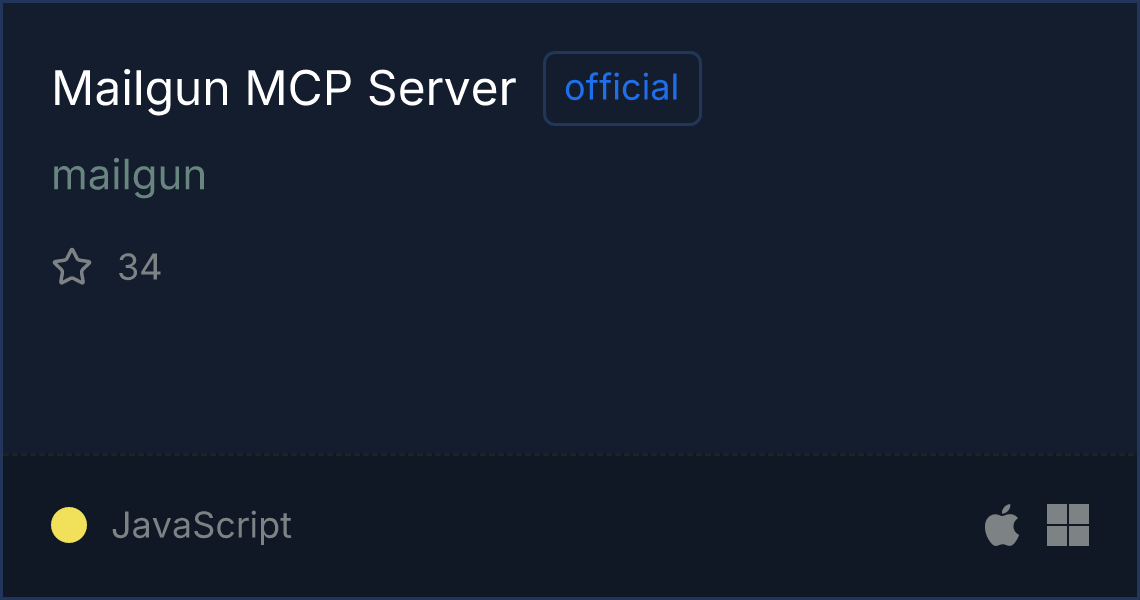Select the Apple macOS platform icon
Viewport: 1140px width, 600px height.
tap(1002, 524)
